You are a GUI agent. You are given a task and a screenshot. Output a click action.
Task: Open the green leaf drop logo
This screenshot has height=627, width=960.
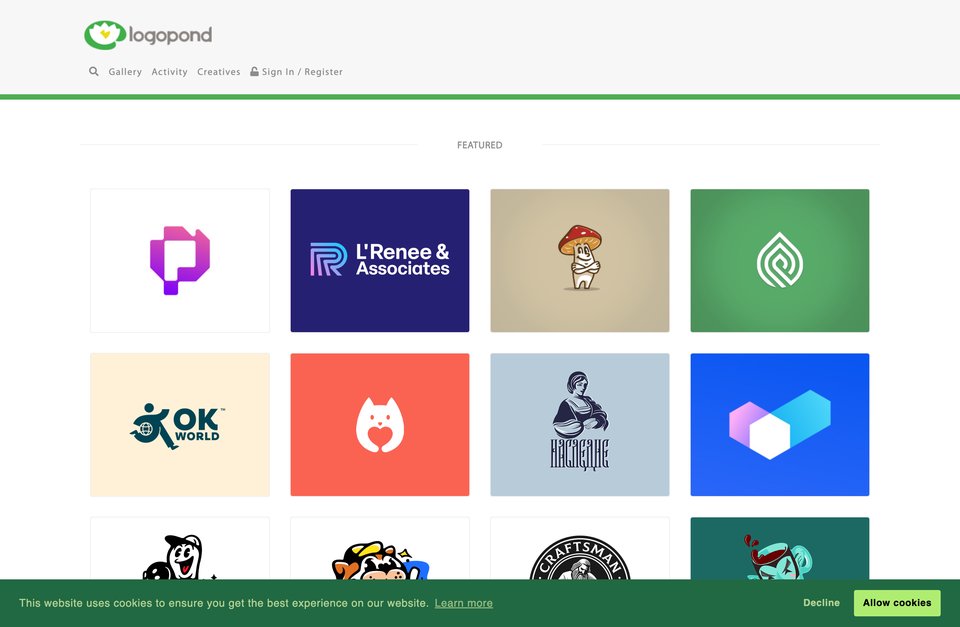click(780, 261)
